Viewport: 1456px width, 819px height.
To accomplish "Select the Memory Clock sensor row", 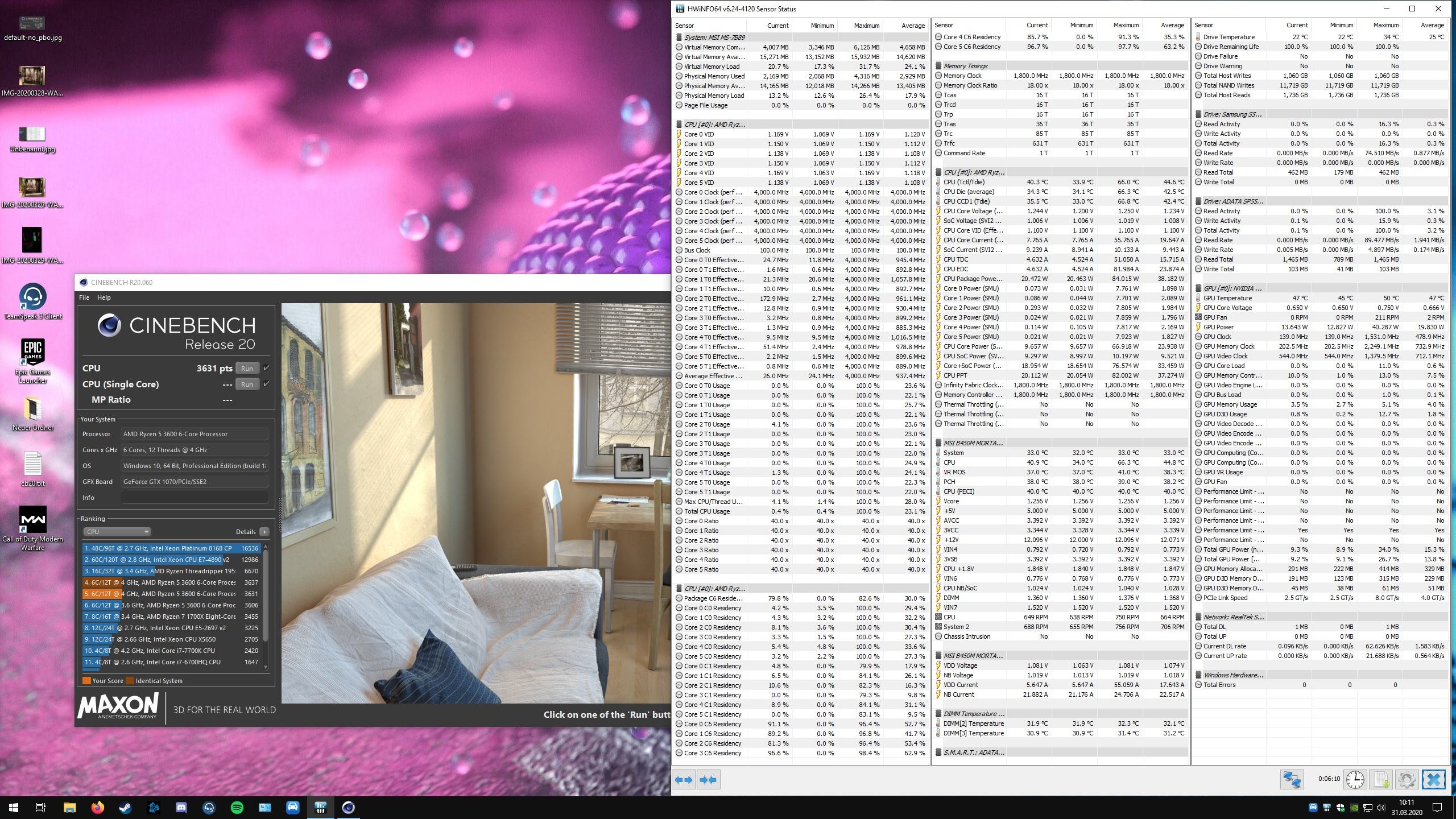I will (x=1061, y=76).
